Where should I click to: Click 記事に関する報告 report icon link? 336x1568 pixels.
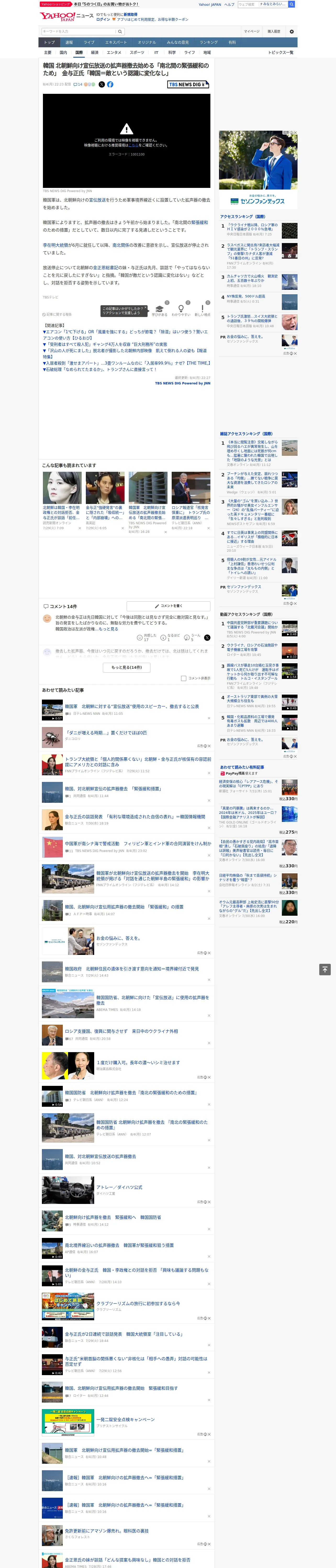[57, 315]
